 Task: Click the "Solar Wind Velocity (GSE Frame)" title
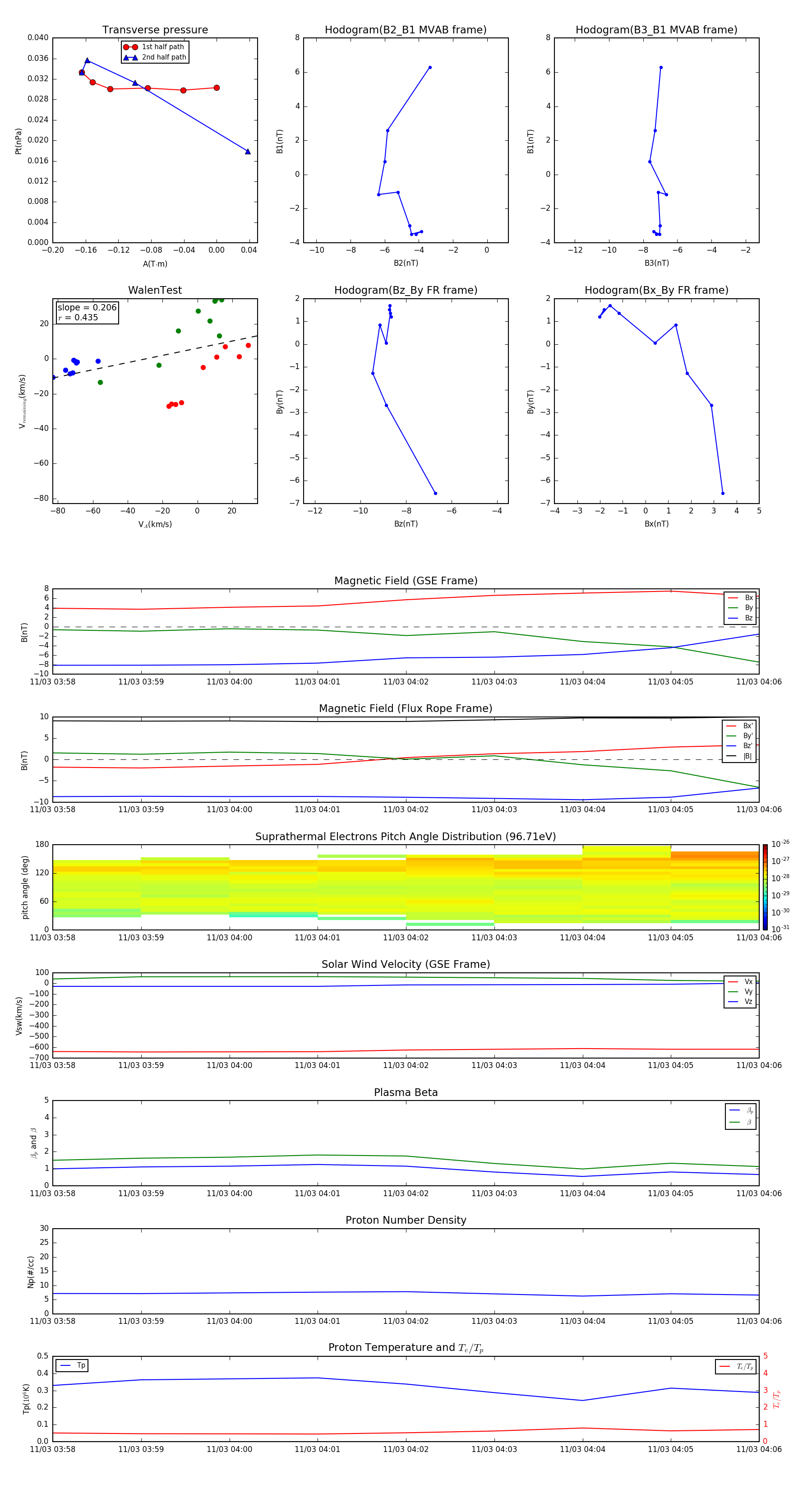coord(406,964)
